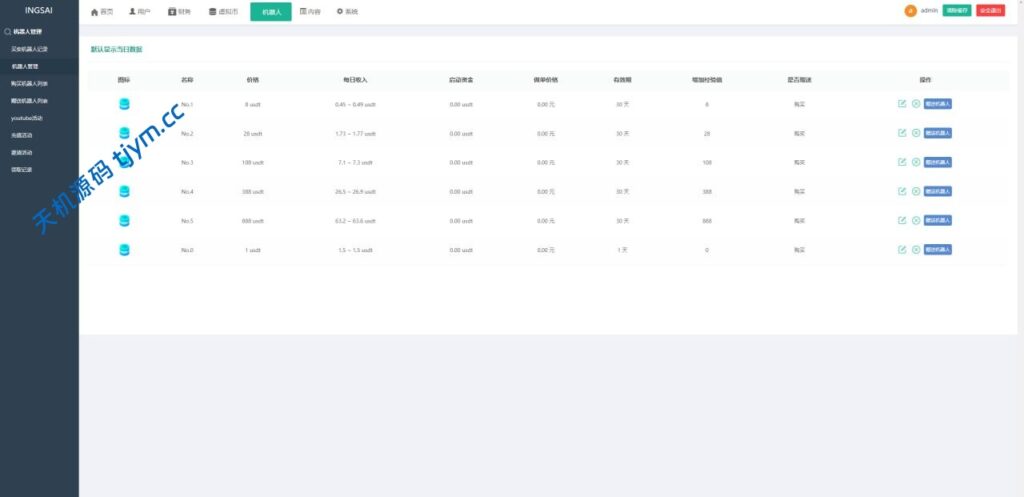Select 购买机器人列表 in the sidebar
The image size is (1024, 497).
pos(29,84)
